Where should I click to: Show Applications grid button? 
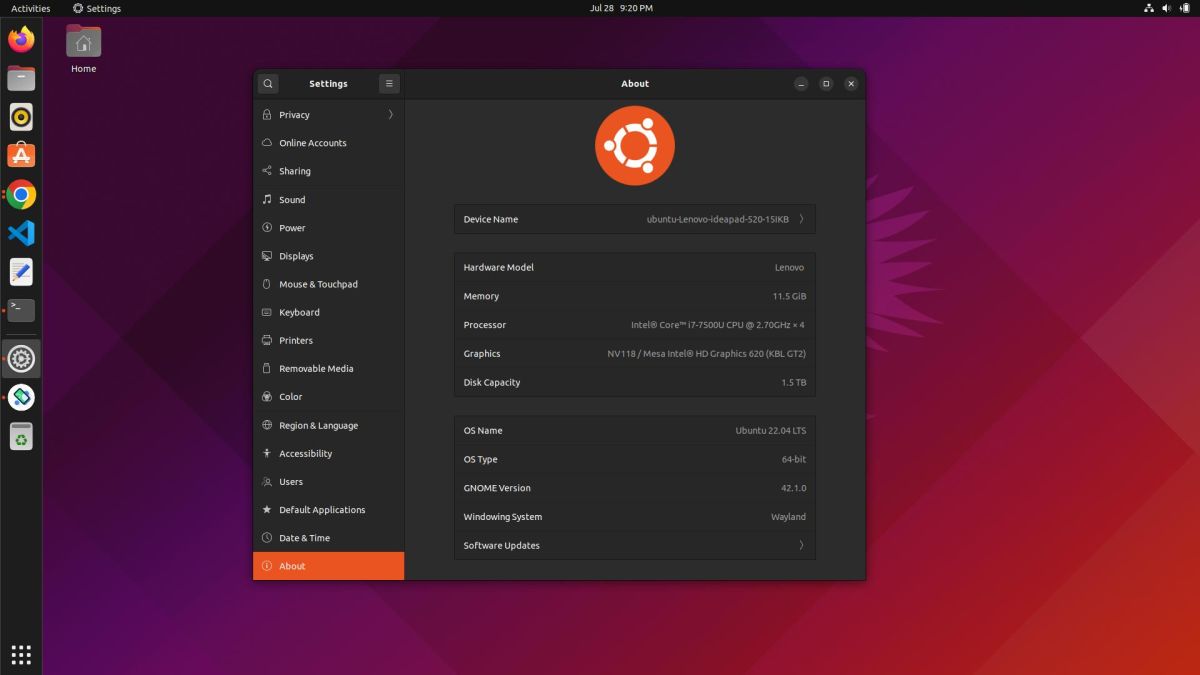pyautogui.click(x=21, y=654)
